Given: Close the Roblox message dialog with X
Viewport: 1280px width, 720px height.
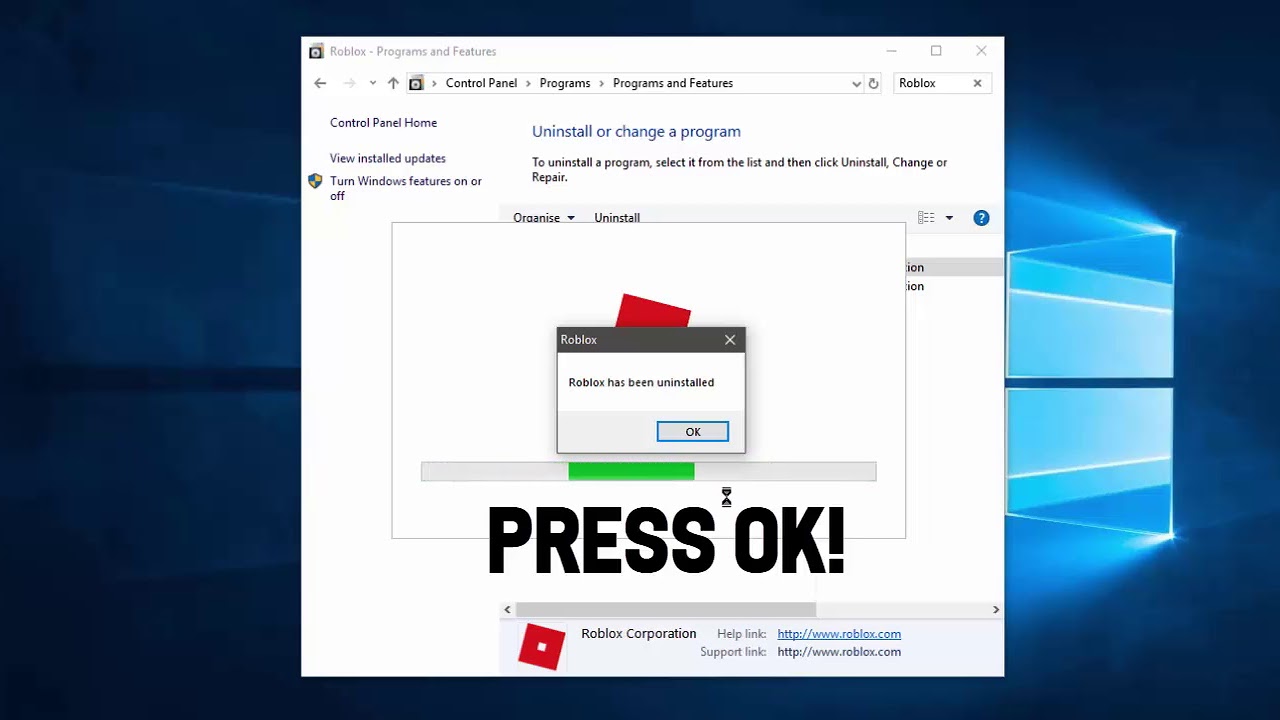Looking at the screenshot, I should pyautogui.click(x=730, y=340).
